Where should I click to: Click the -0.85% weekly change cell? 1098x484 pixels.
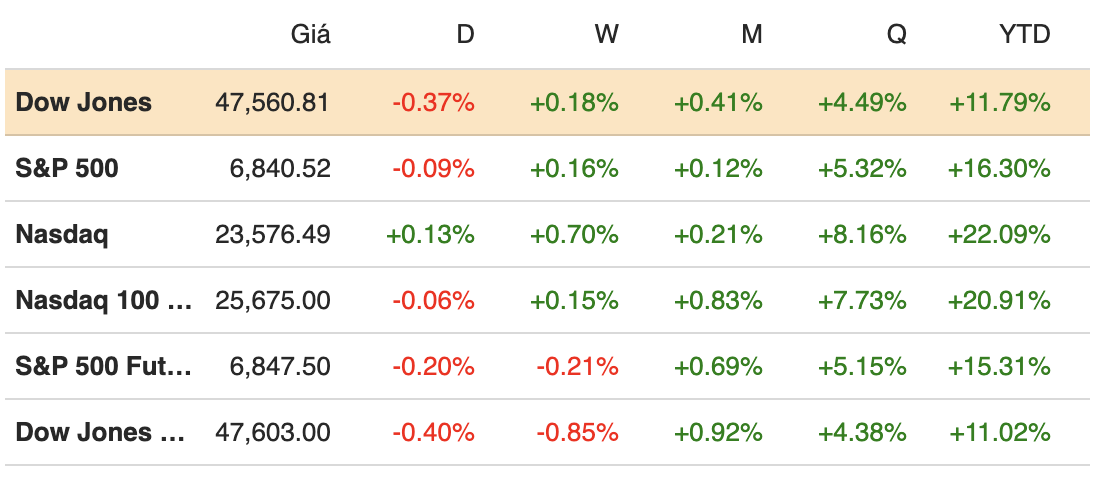click(x=577, y=432)
